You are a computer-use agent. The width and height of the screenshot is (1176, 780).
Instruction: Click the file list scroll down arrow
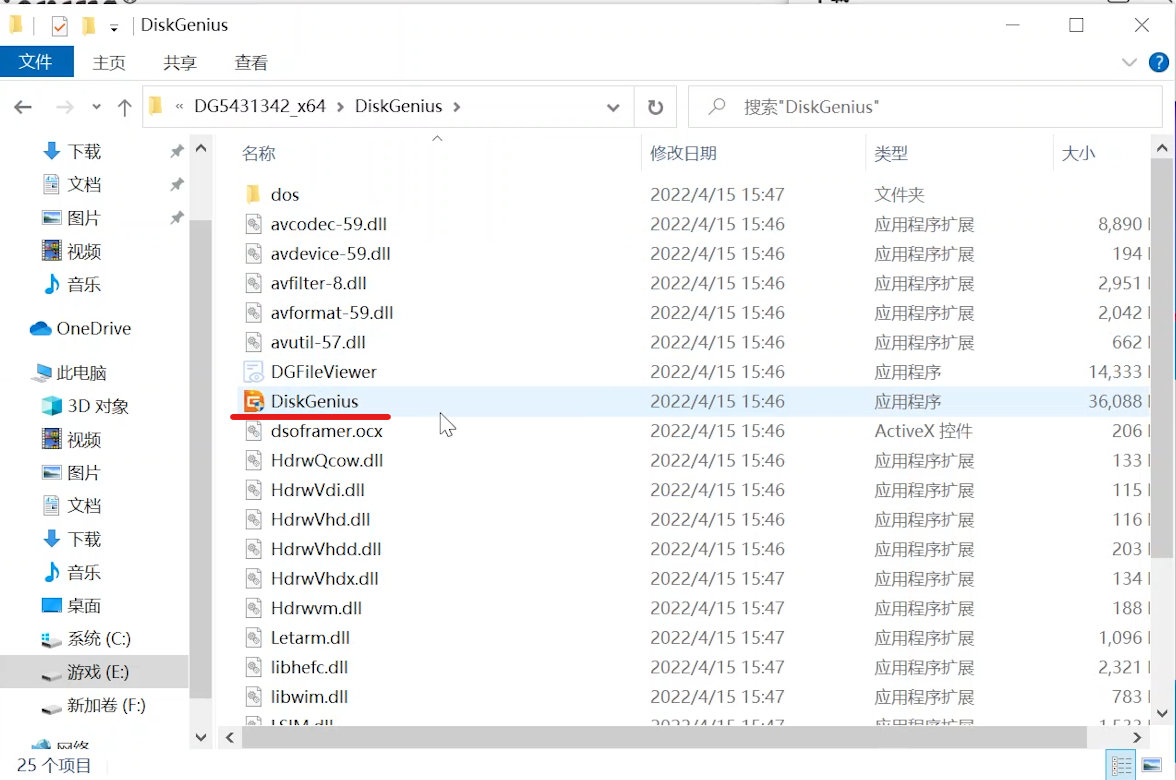click(1162, 713)
